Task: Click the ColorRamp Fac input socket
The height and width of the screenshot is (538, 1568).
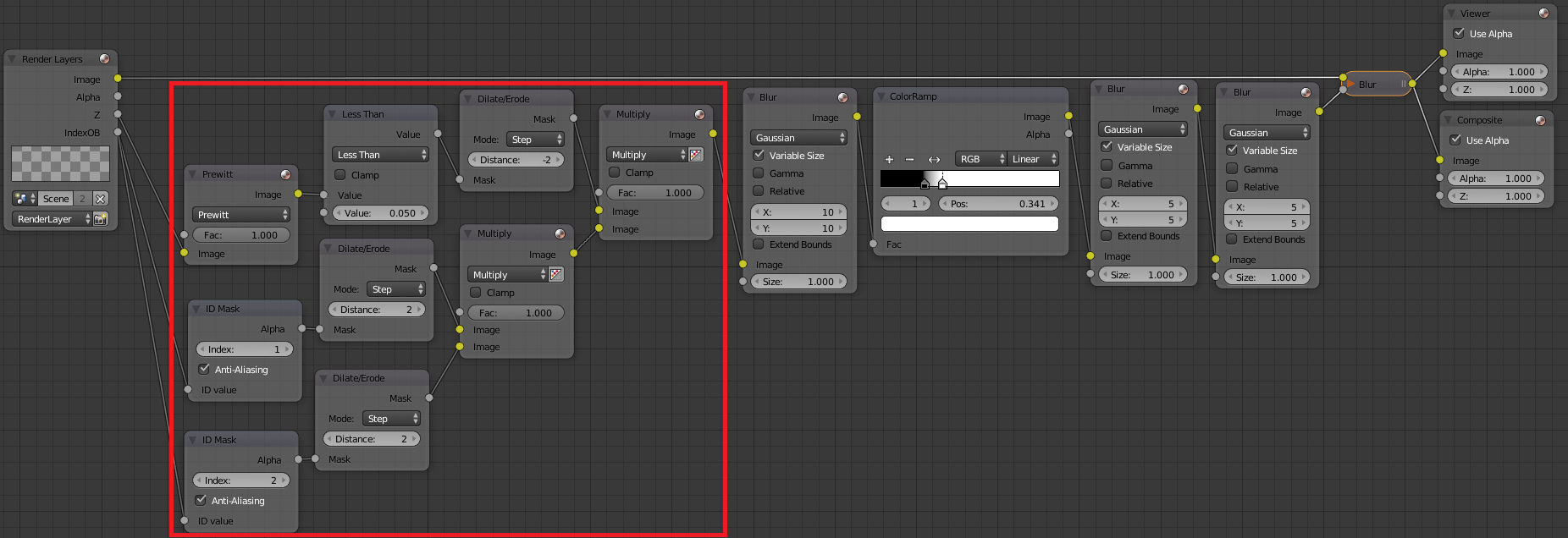Action: point(873,244)
